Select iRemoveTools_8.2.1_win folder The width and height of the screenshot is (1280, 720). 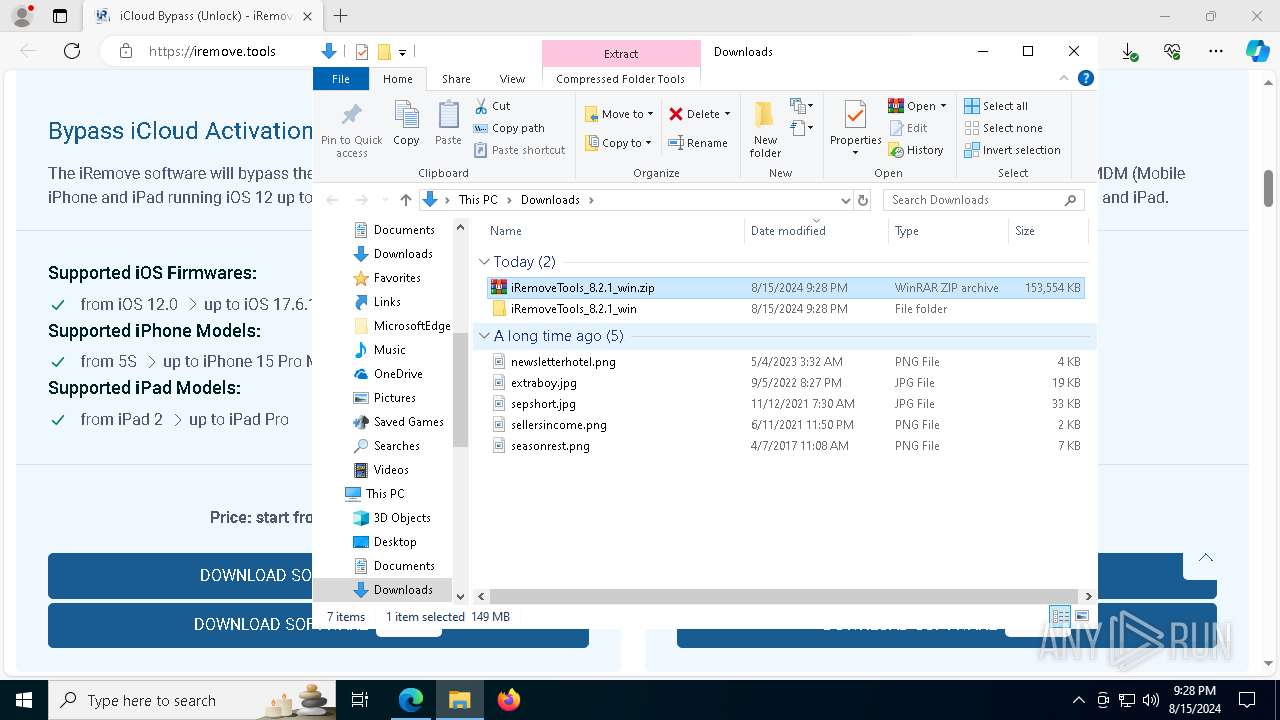point(786,309)
